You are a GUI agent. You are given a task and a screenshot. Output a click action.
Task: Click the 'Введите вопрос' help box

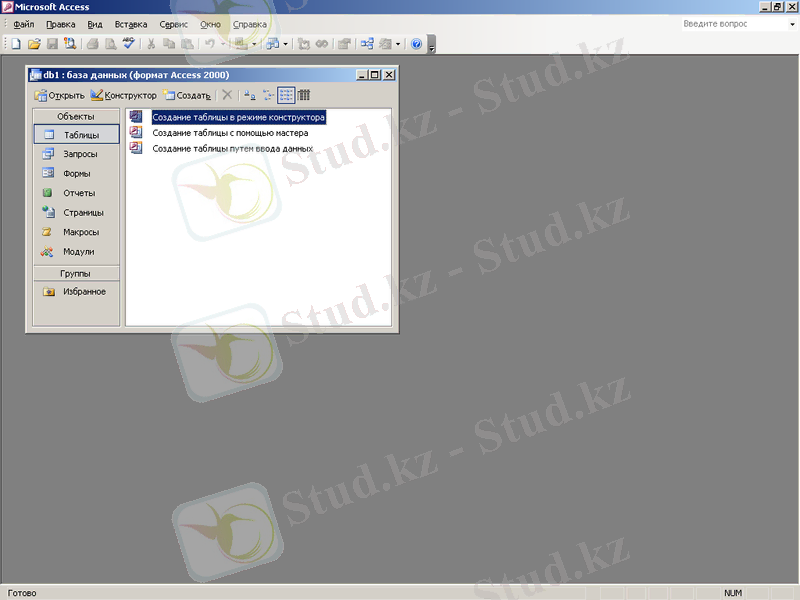[734, 24]
